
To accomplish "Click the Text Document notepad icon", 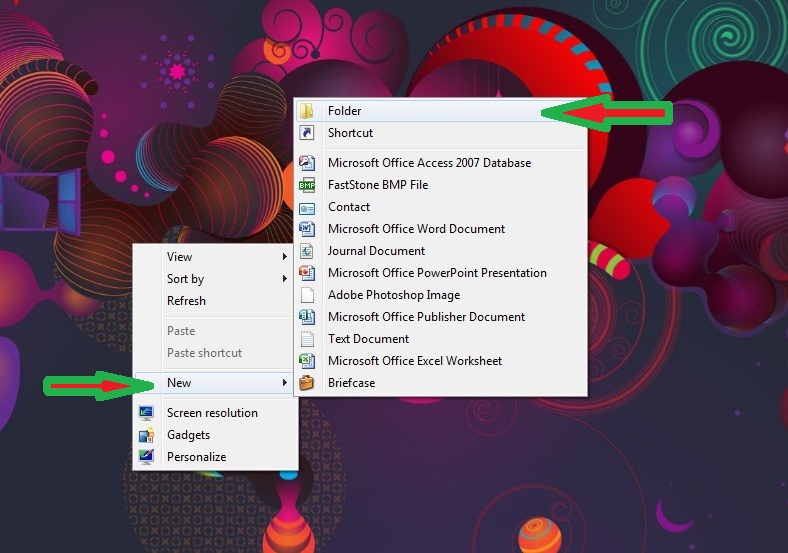I will coord(307,339).
